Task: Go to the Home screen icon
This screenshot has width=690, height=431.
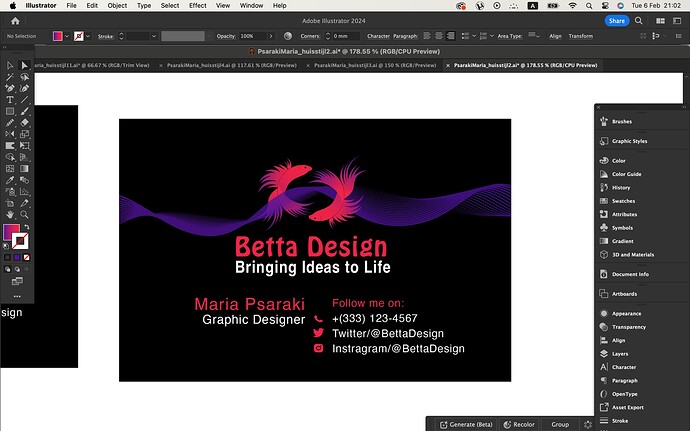Action: click(x=15, y=21)
